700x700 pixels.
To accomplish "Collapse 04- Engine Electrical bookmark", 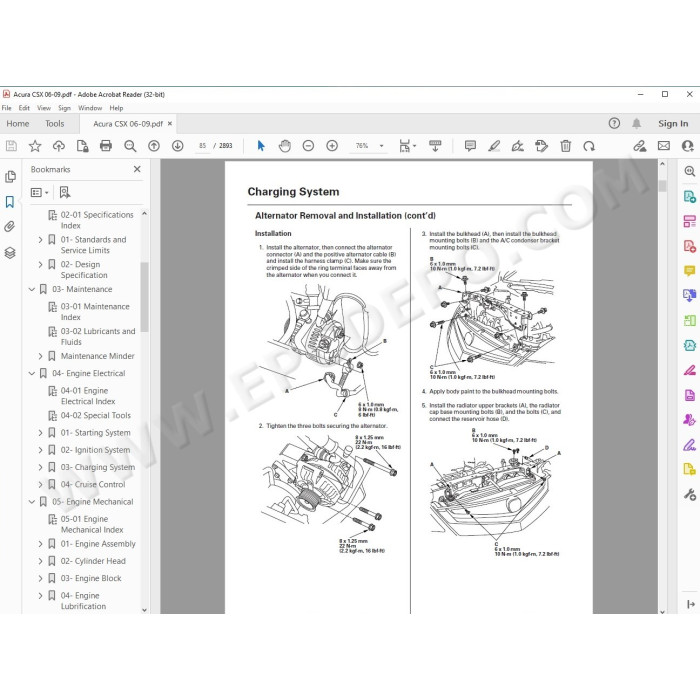I will click(32, 373).
